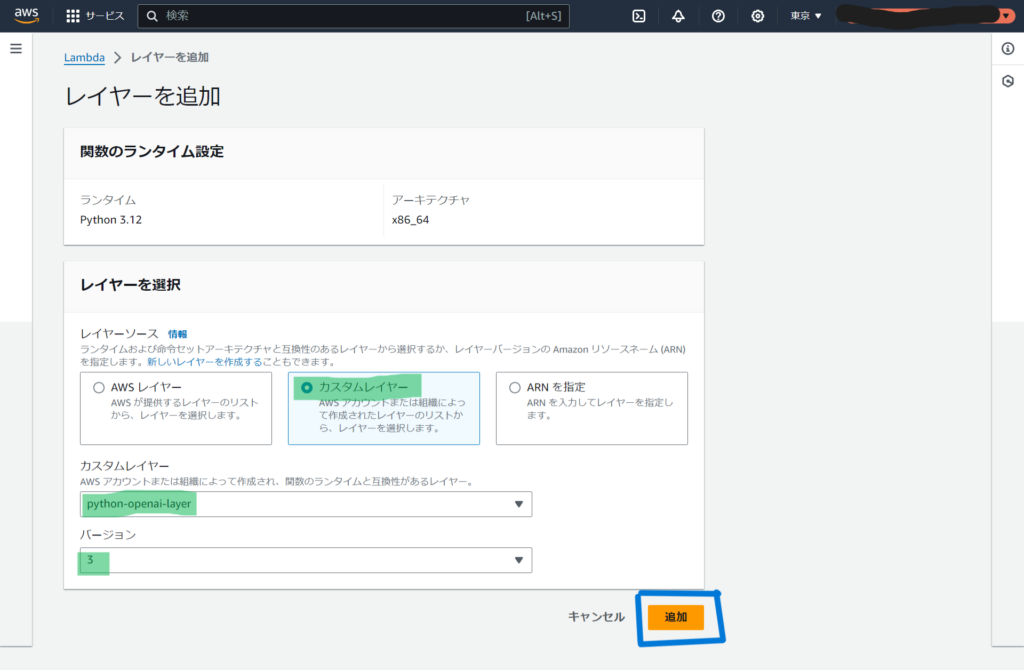This screenshot has width=1024, height=670.
Task: Click the キャンセル button
Action: [596, 617]
